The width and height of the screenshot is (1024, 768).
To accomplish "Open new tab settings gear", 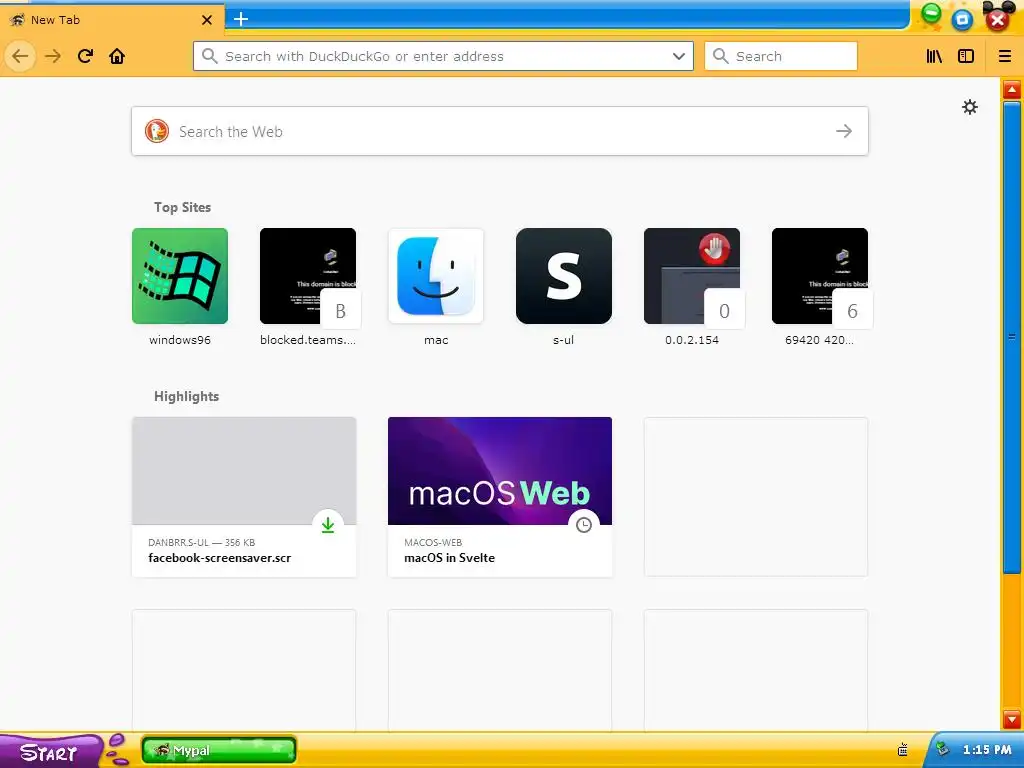I will (x=970, y=107).
